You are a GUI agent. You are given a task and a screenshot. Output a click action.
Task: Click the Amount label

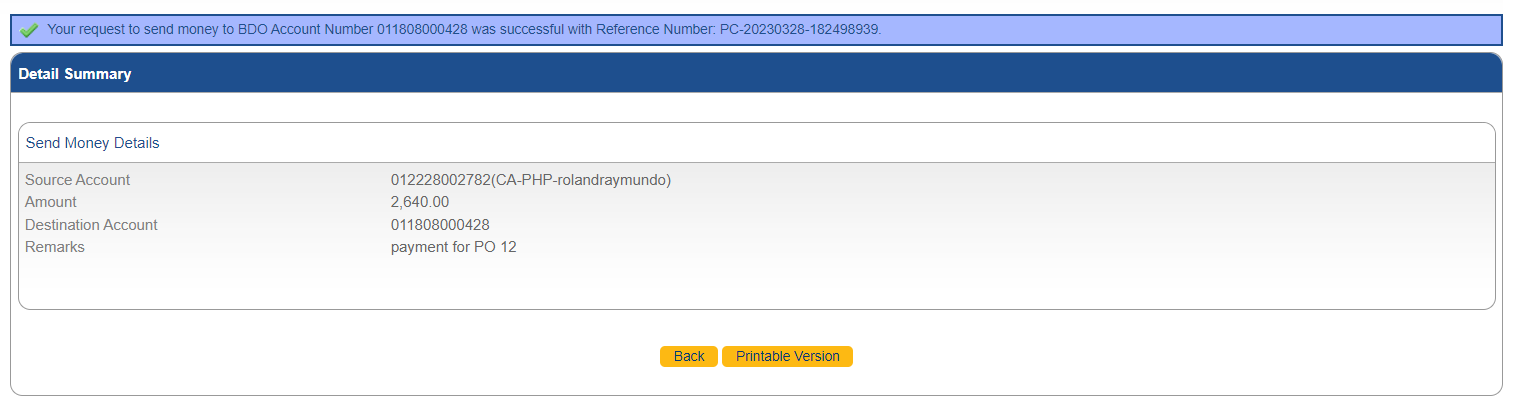[51, 202]
